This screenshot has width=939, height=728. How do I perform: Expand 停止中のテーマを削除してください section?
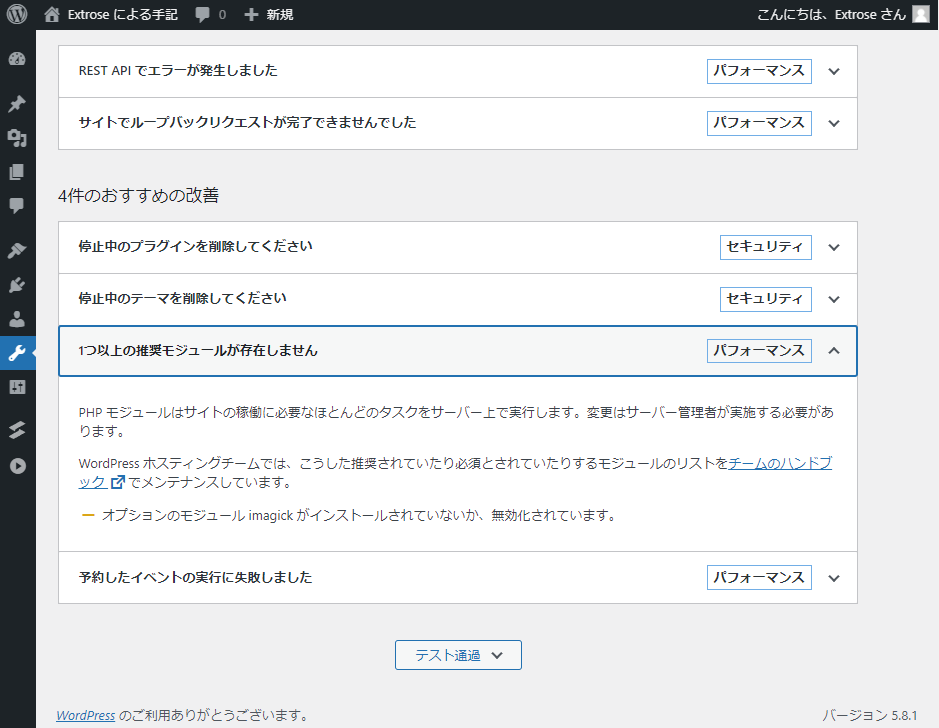pos(835,299)
